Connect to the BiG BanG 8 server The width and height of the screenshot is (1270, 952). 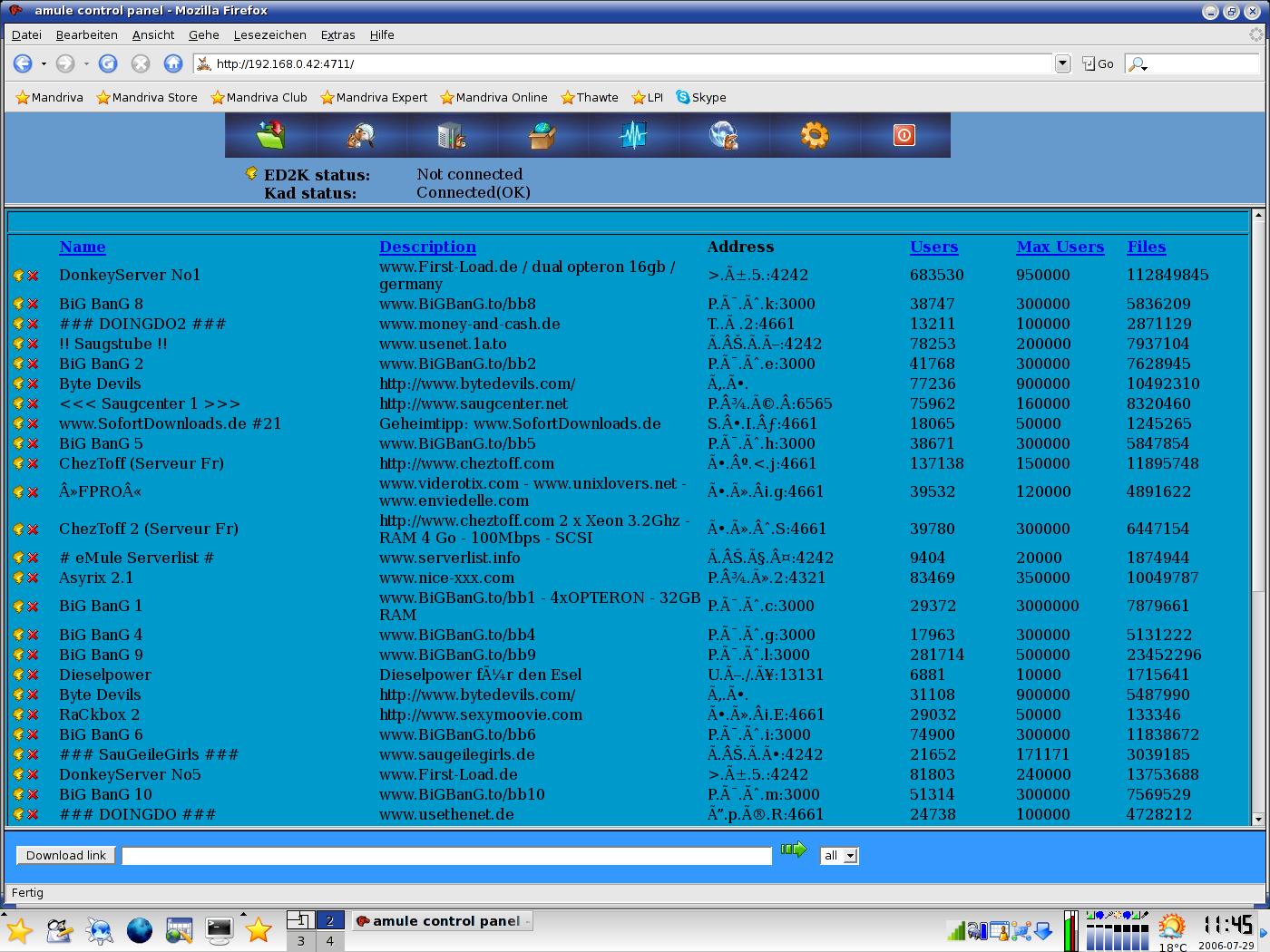point(18,305)
